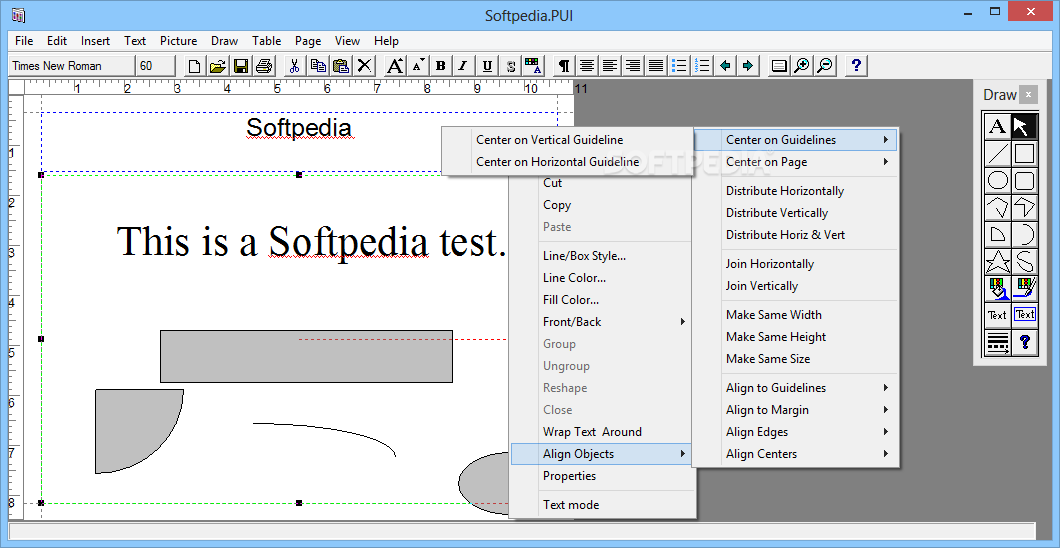The image size is (1060, 548).
Task: Click the Print toolbar icon
Action: 263,66
